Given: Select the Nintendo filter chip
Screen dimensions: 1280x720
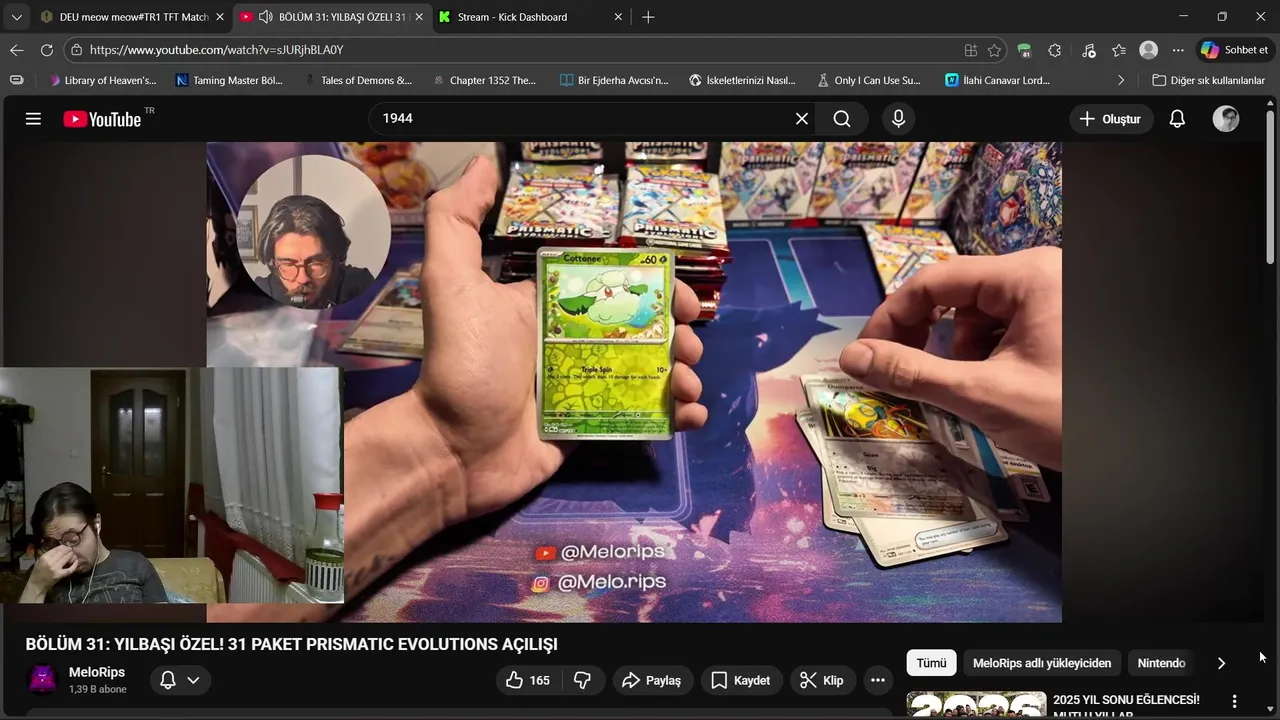Looking at the screenshot, I should [1161, 663].
